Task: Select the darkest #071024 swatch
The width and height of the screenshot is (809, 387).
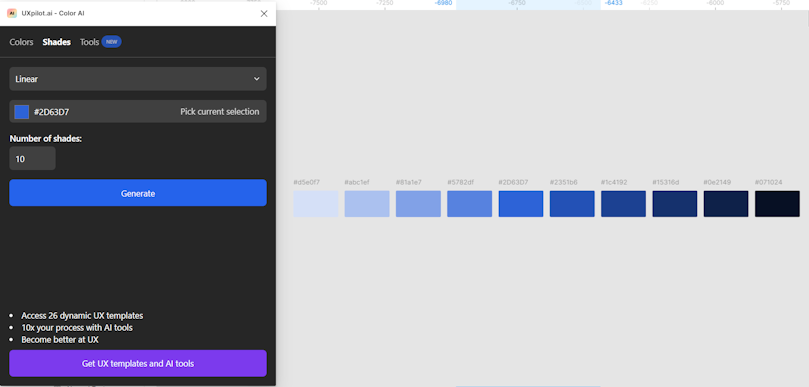Action: pos(778,204)
